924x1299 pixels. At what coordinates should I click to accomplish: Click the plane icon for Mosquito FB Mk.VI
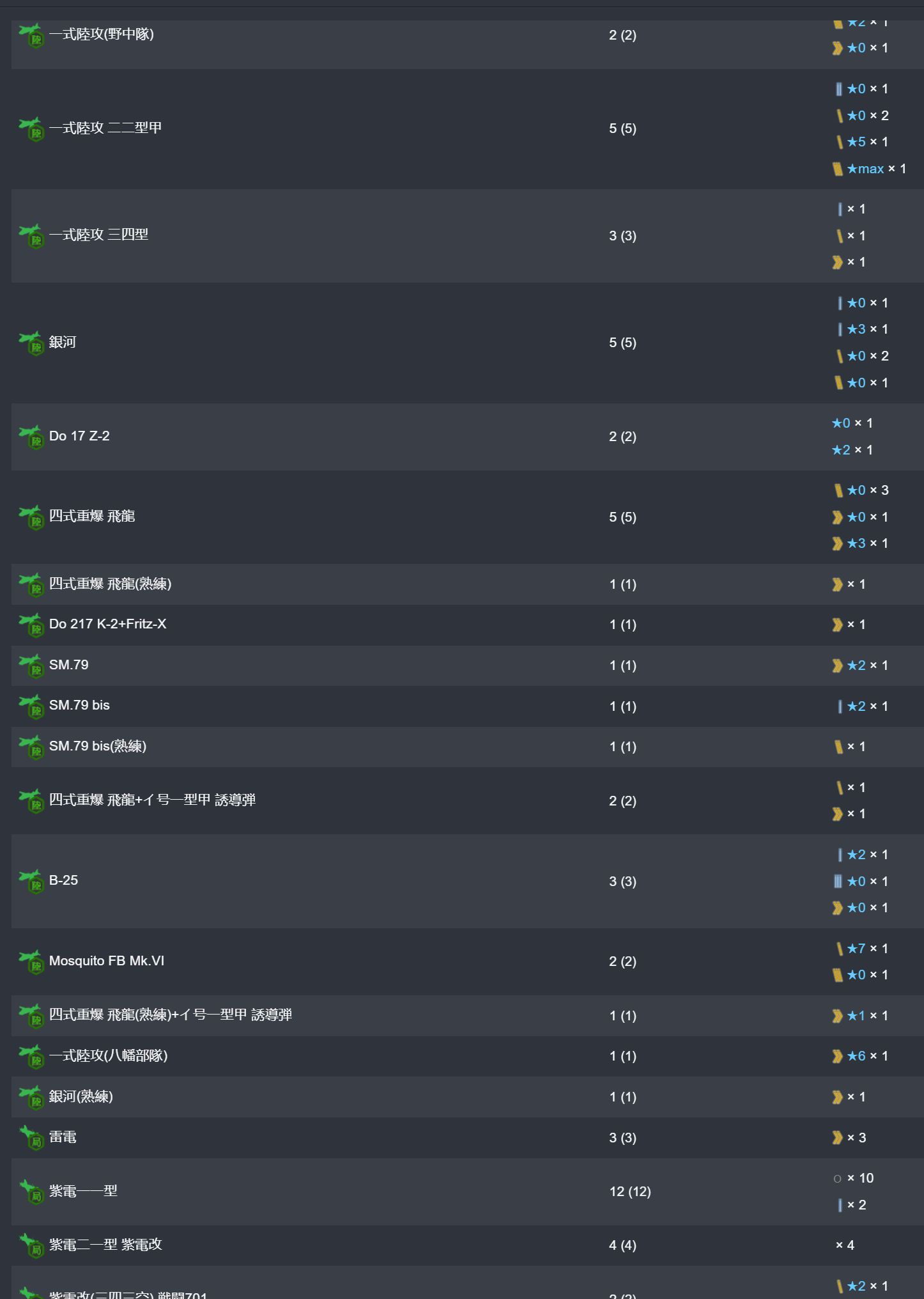[x=31, y=961]
